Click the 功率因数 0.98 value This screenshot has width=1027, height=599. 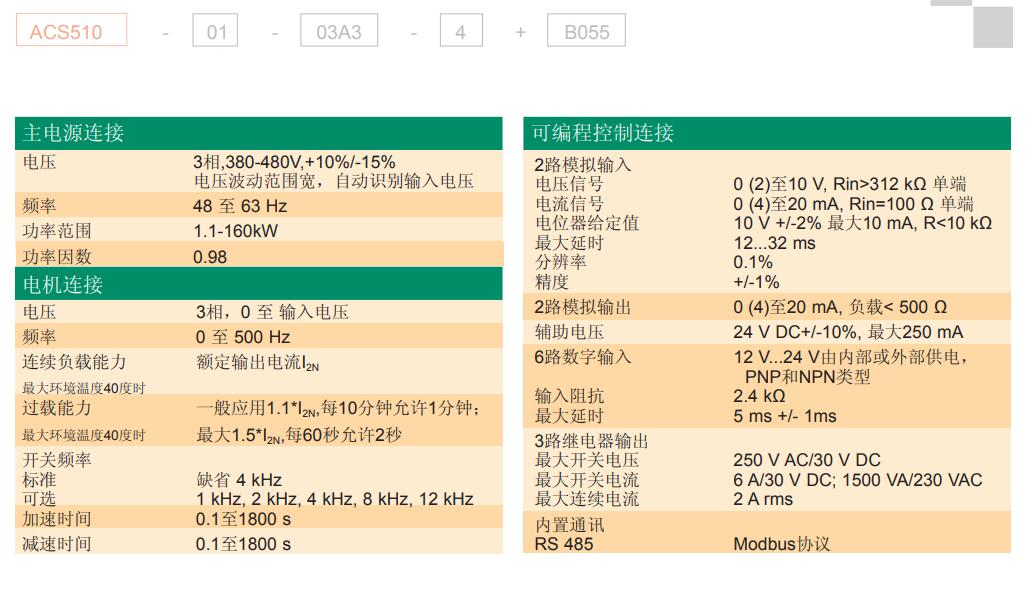click(210, 257)
